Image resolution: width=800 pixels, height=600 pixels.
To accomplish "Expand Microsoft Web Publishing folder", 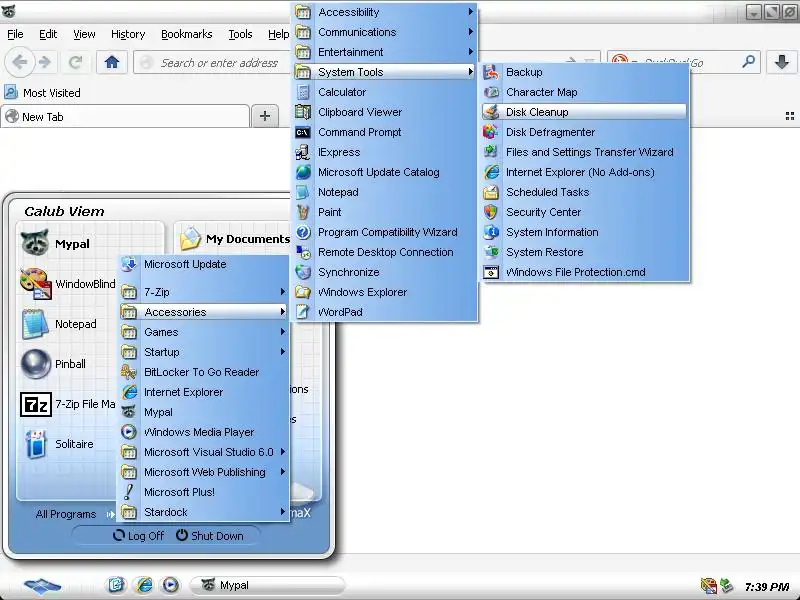I will (204, 472).
